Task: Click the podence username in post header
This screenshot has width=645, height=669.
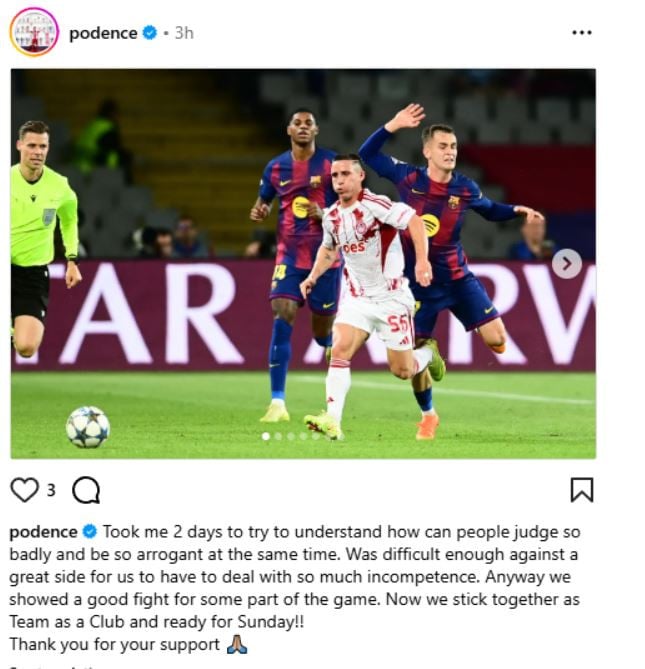Action: coord(103,33)
